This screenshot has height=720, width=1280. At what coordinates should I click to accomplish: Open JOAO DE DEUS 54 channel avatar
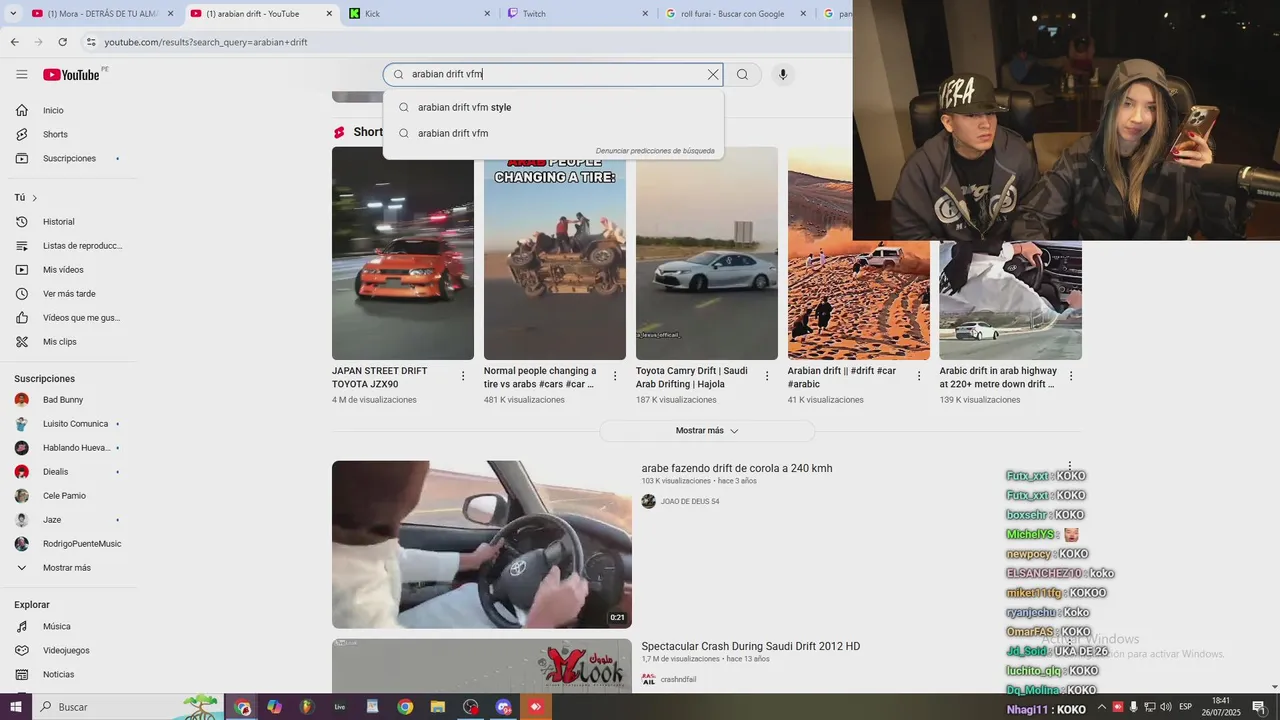click(649, 501)
